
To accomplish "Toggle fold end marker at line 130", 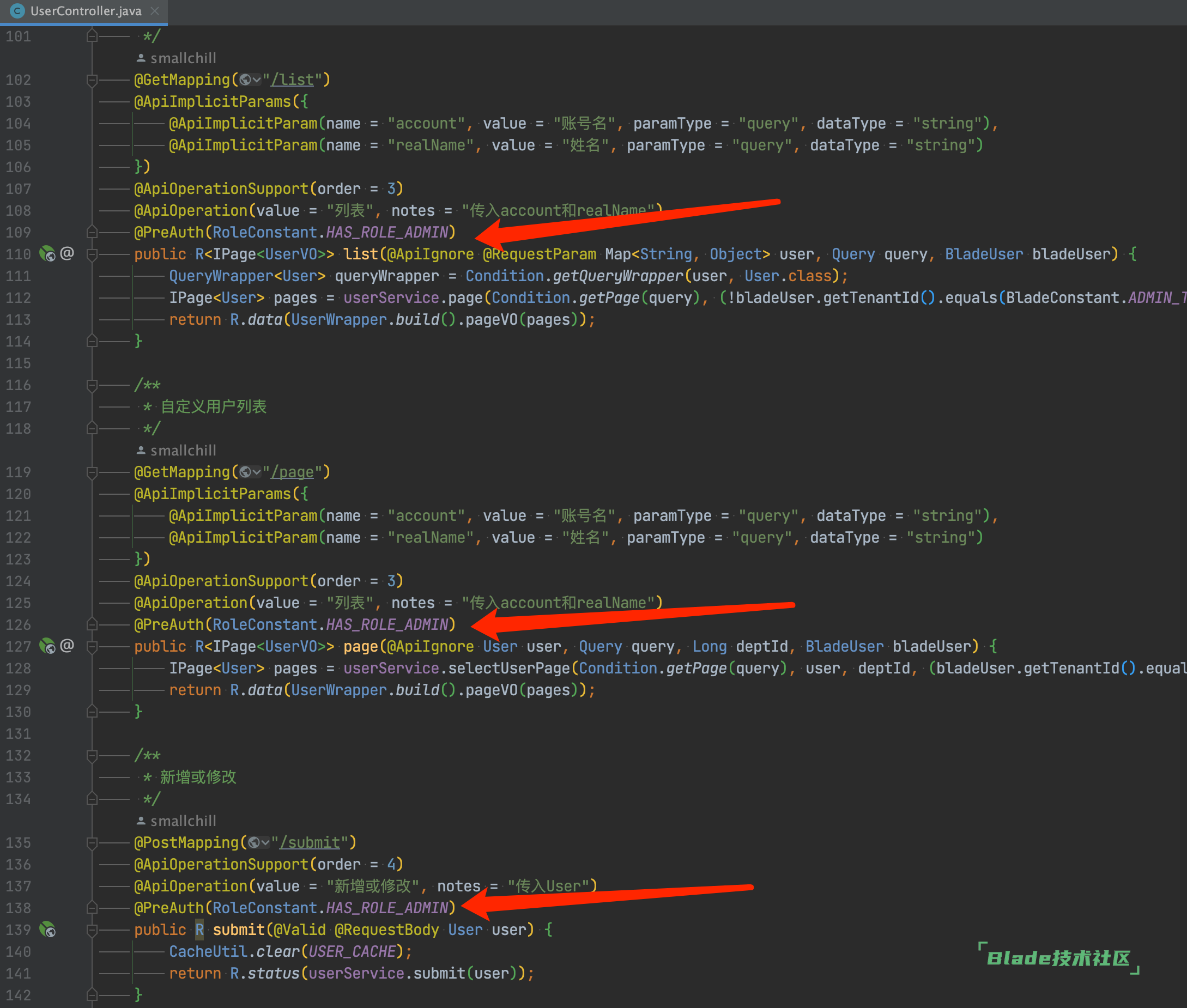I will (92, 712).
